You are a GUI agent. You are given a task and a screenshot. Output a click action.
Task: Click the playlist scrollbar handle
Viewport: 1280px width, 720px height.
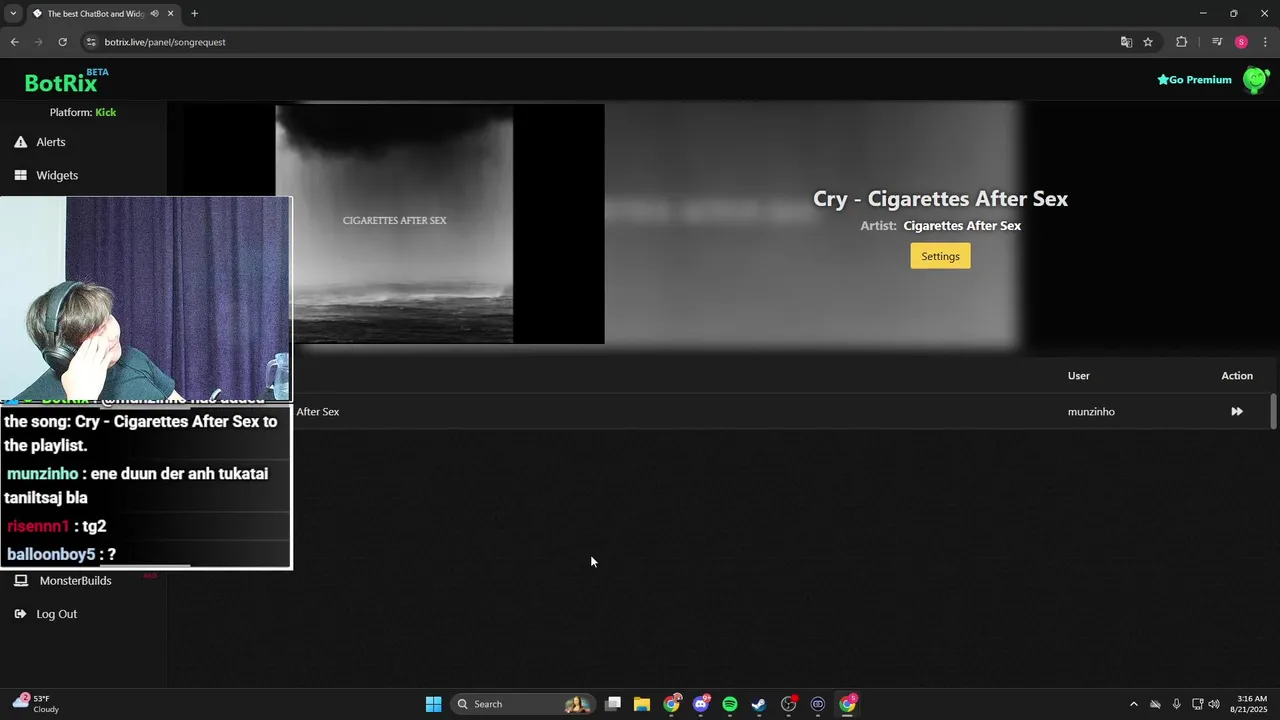tap(1273, 412)
